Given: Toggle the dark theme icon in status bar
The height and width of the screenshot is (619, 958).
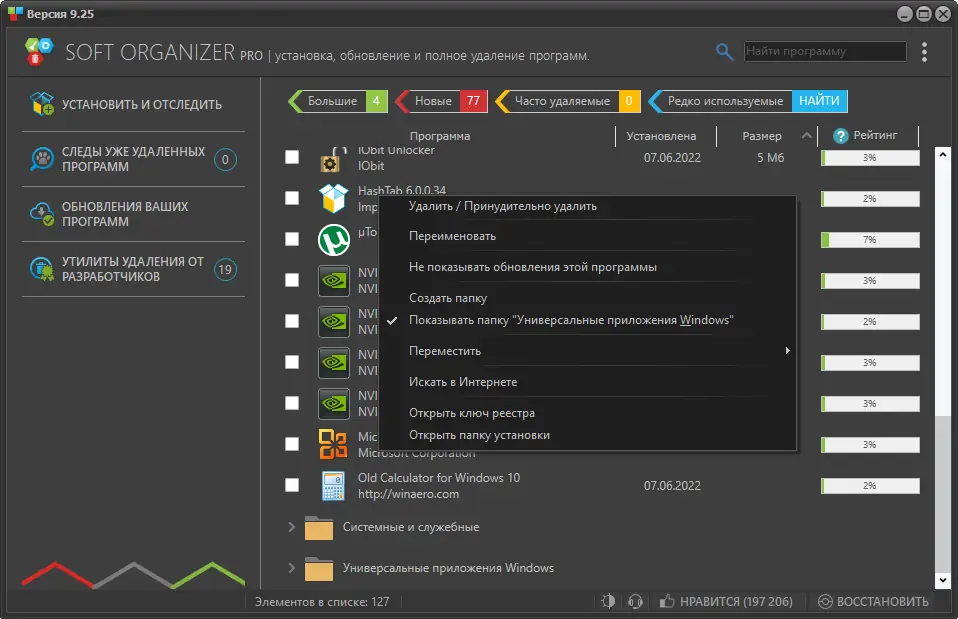Looking at the screenshot, I should pos(608,601).
